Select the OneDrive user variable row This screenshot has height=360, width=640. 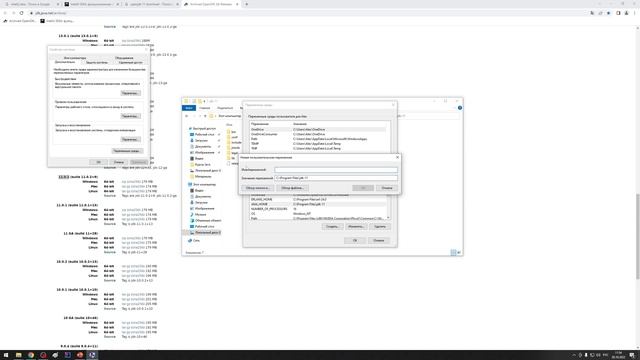[x=318, y=129]
